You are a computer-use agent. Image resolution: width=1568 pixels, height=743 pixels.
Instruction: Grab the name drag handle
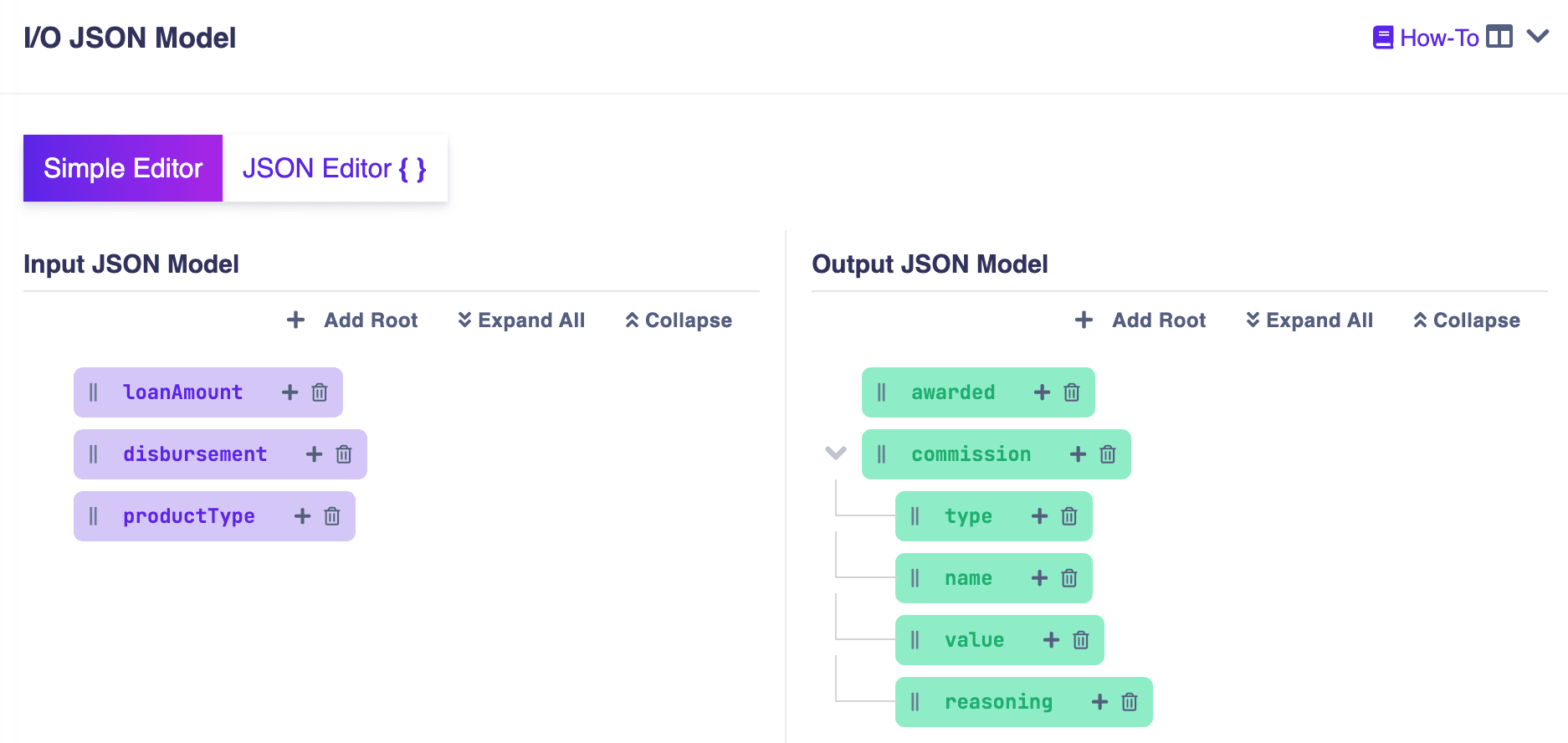915,578
